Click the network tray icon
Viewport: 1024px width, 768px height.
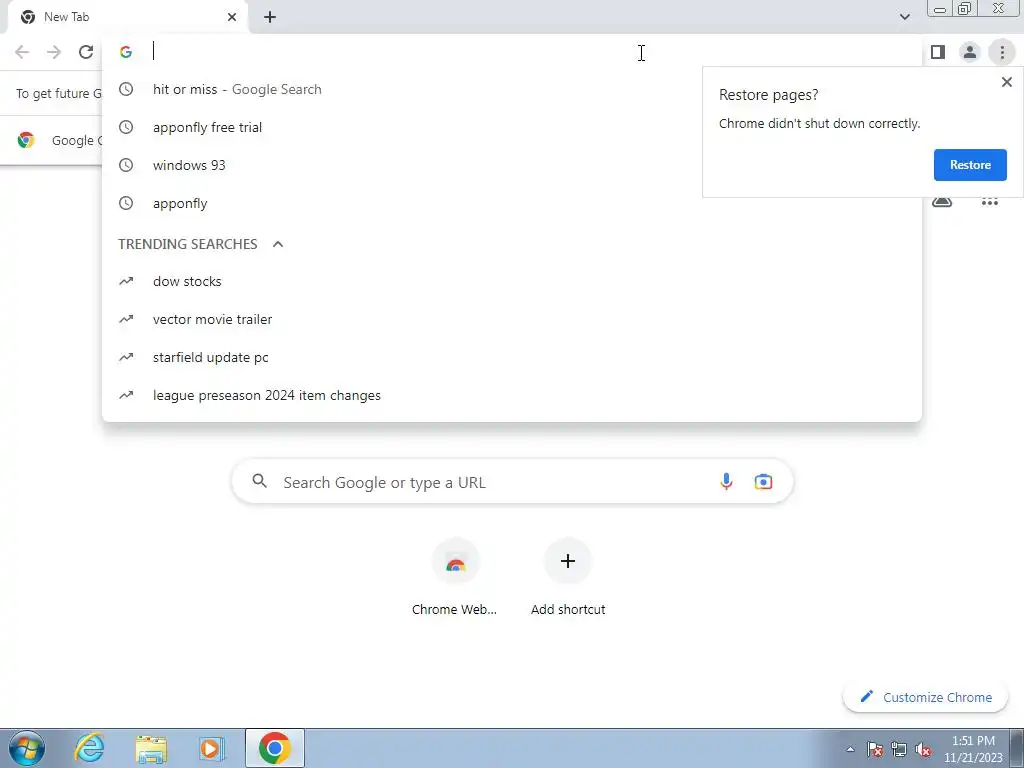click(x=899, y=749)
